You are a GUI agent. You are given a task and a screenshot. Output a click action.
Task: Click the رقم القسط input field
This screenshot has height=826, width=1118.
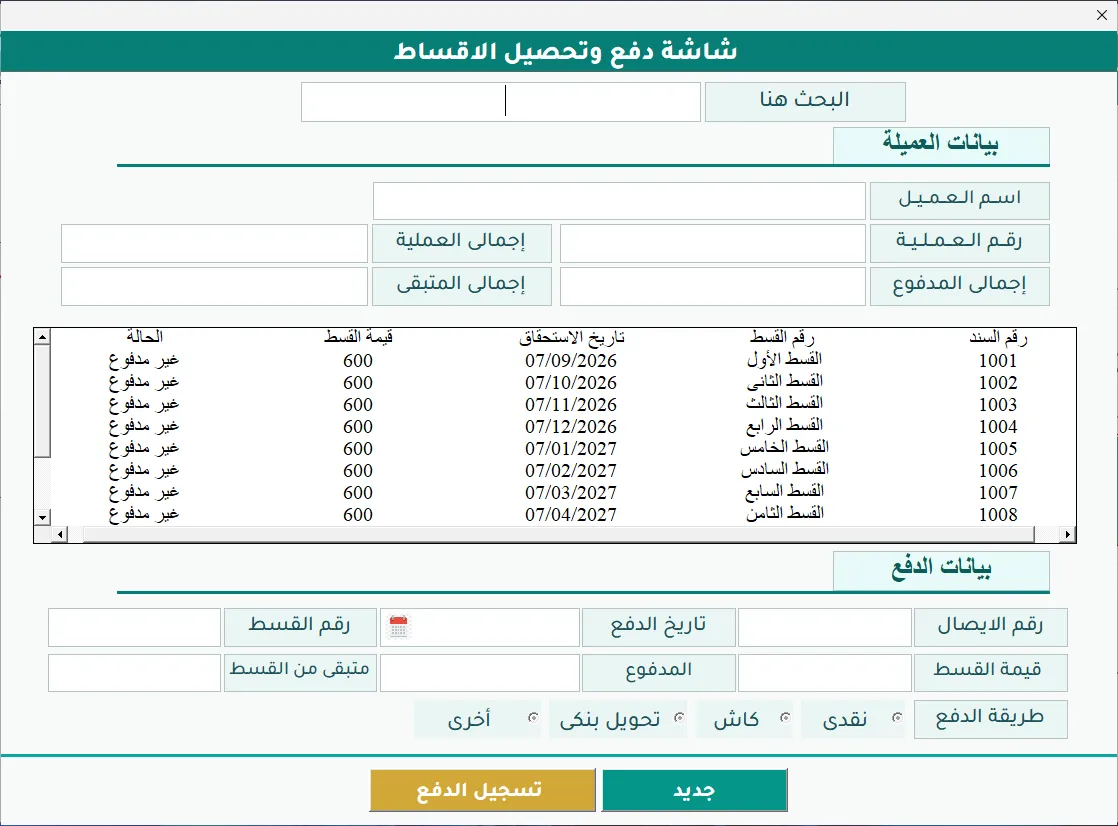134,627
